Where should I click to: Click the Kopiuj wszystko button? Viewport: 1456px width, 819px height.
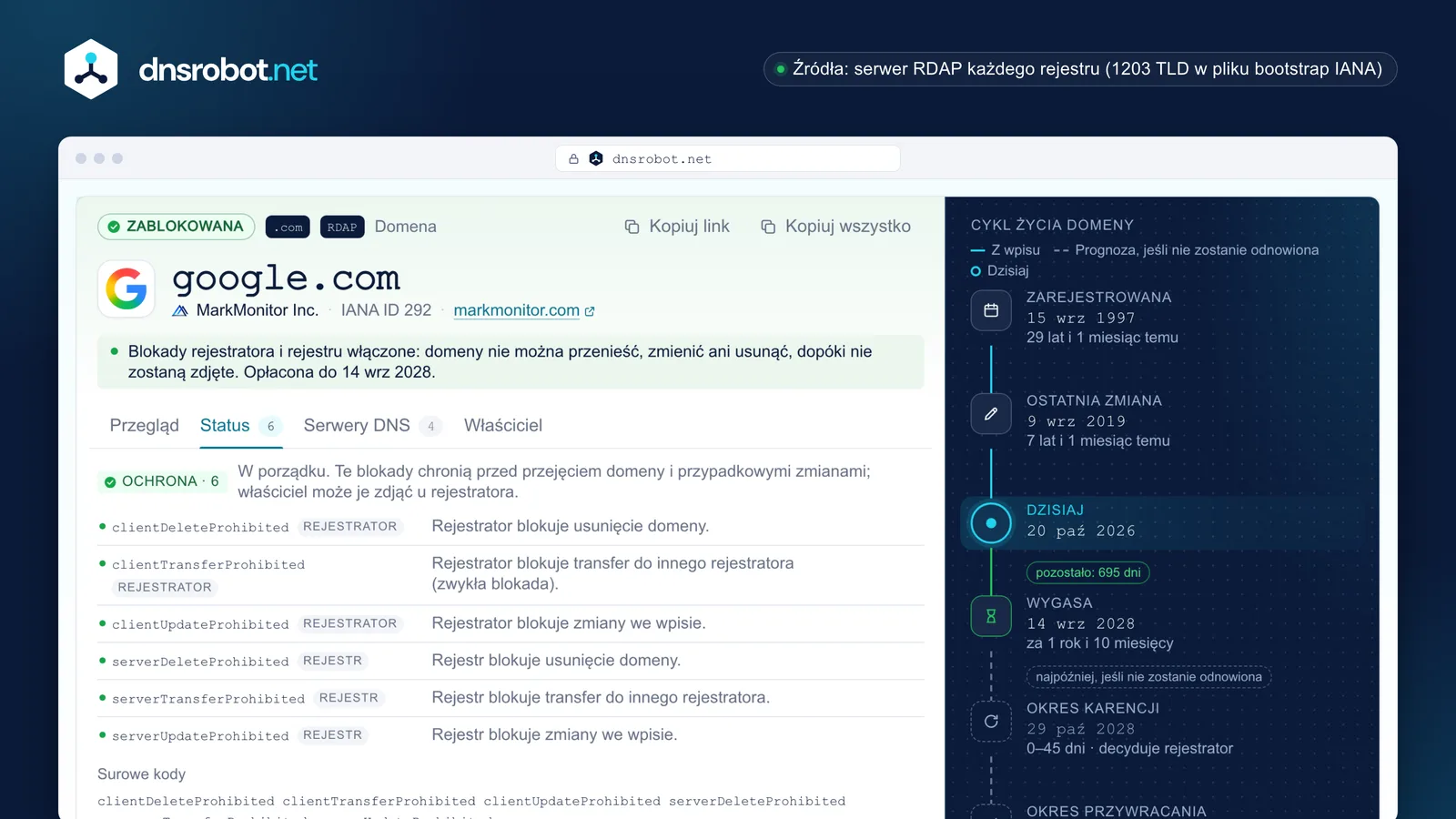(x=835, y=227)
